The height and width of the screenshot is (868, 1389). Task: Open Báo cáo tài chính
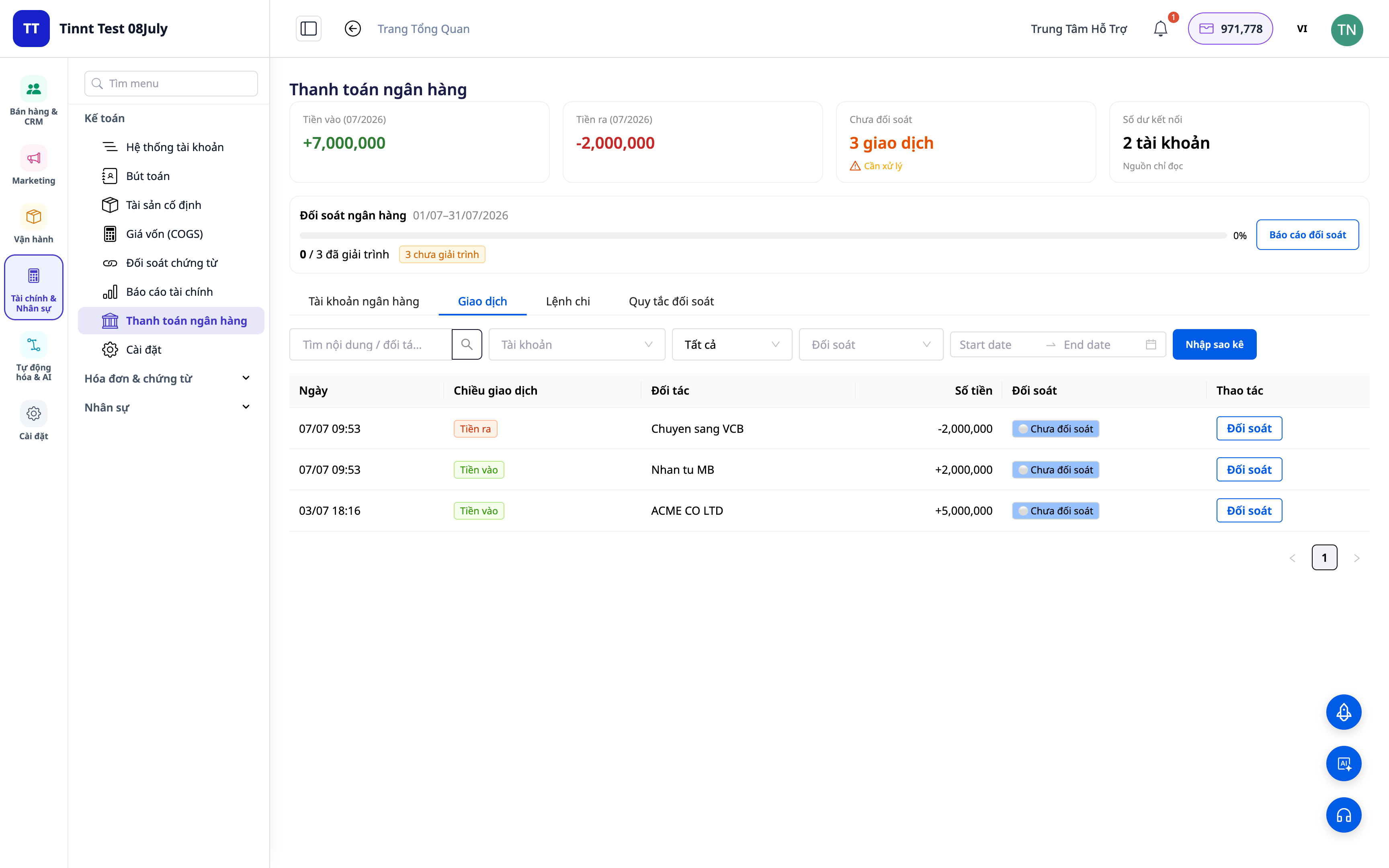(x=171, y=292)
